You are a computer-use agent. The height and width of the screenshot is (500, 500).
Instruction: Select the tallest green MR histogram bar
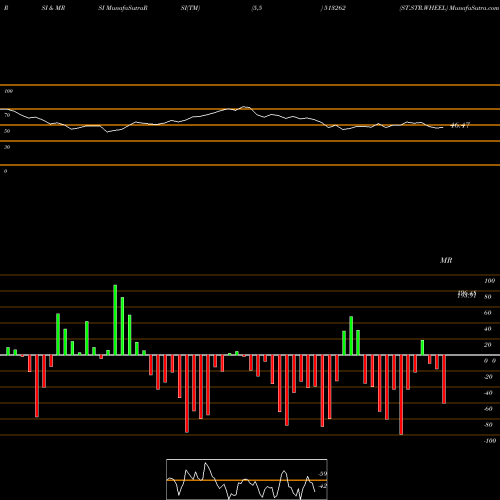[115, 320]
